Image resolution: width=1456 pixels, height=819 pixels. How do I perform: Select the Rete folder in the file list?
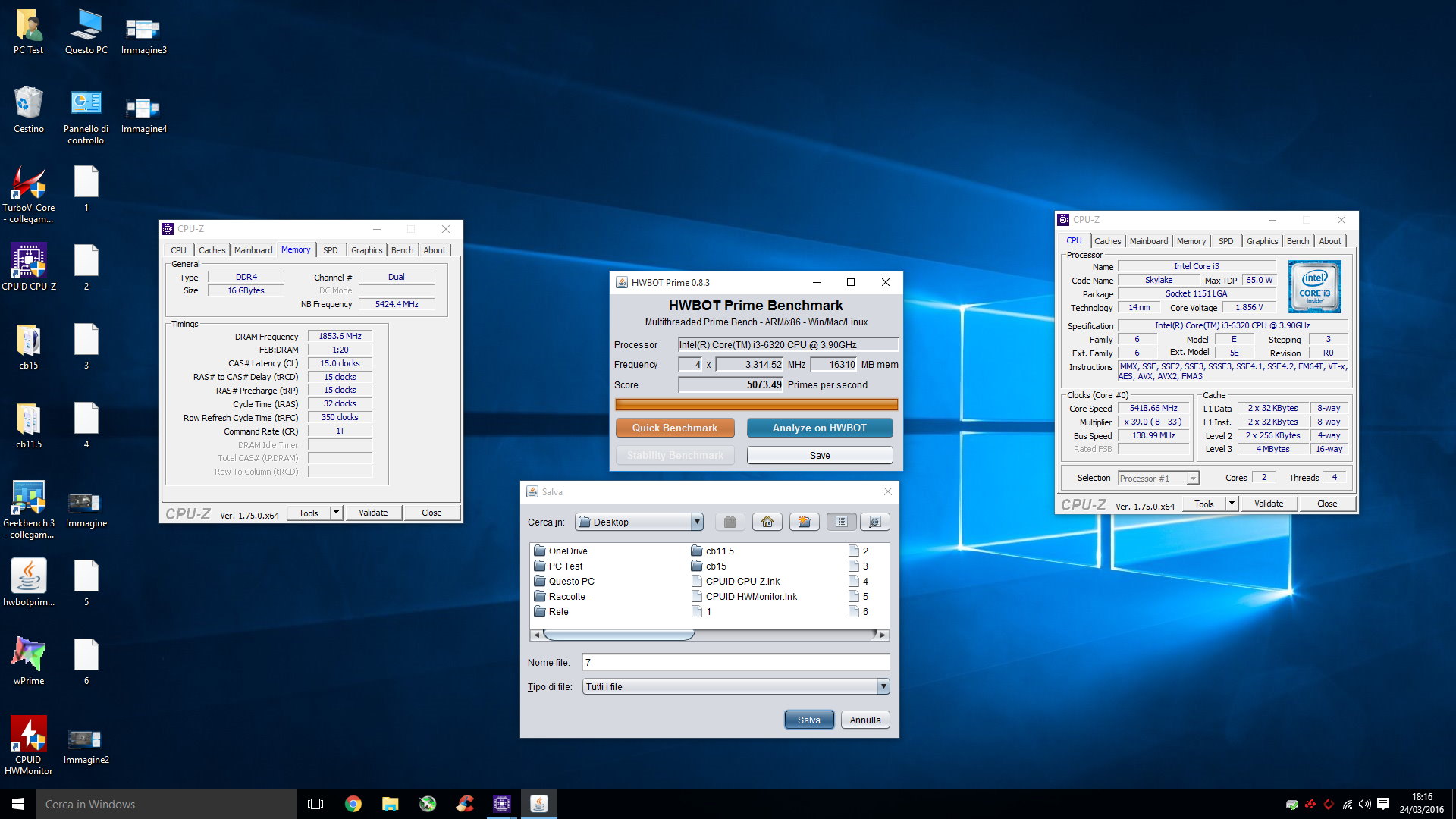pos(551,611)
